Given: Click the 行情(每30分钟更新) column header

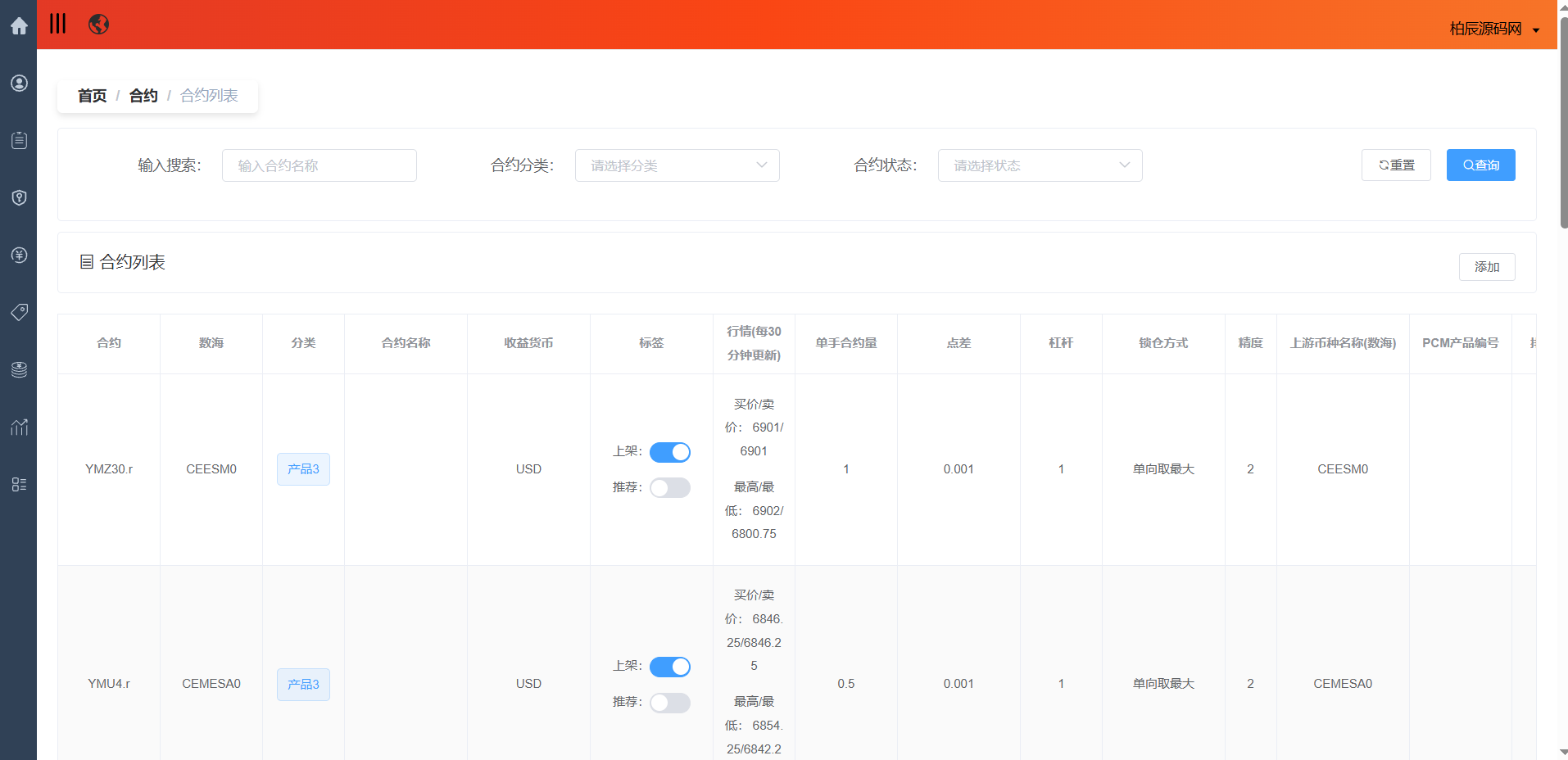Looking at the screenshot, I should click(754, 343).
